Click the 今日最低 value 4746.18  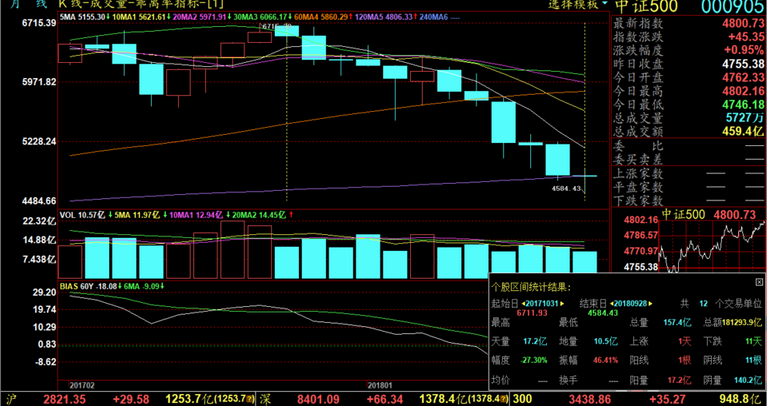[x=743, y=104]
